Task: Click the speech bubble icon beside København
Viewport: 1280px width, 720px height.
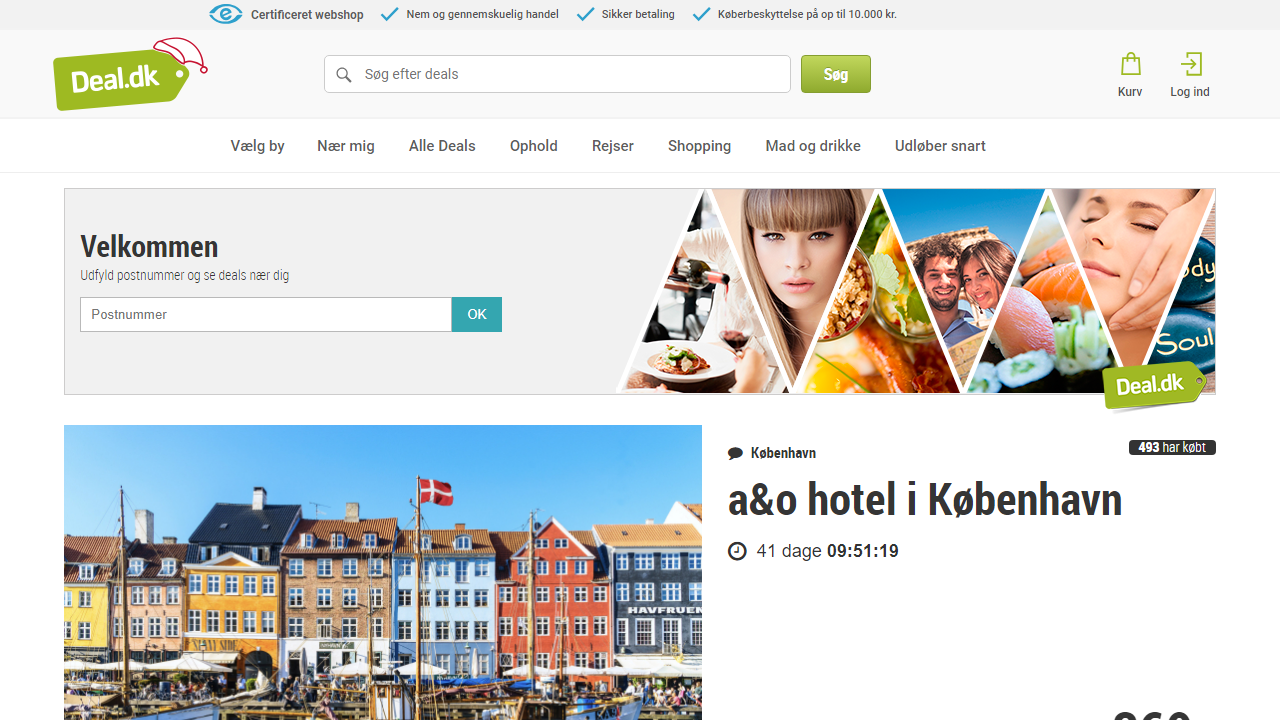Action: (x=736, y=452)
